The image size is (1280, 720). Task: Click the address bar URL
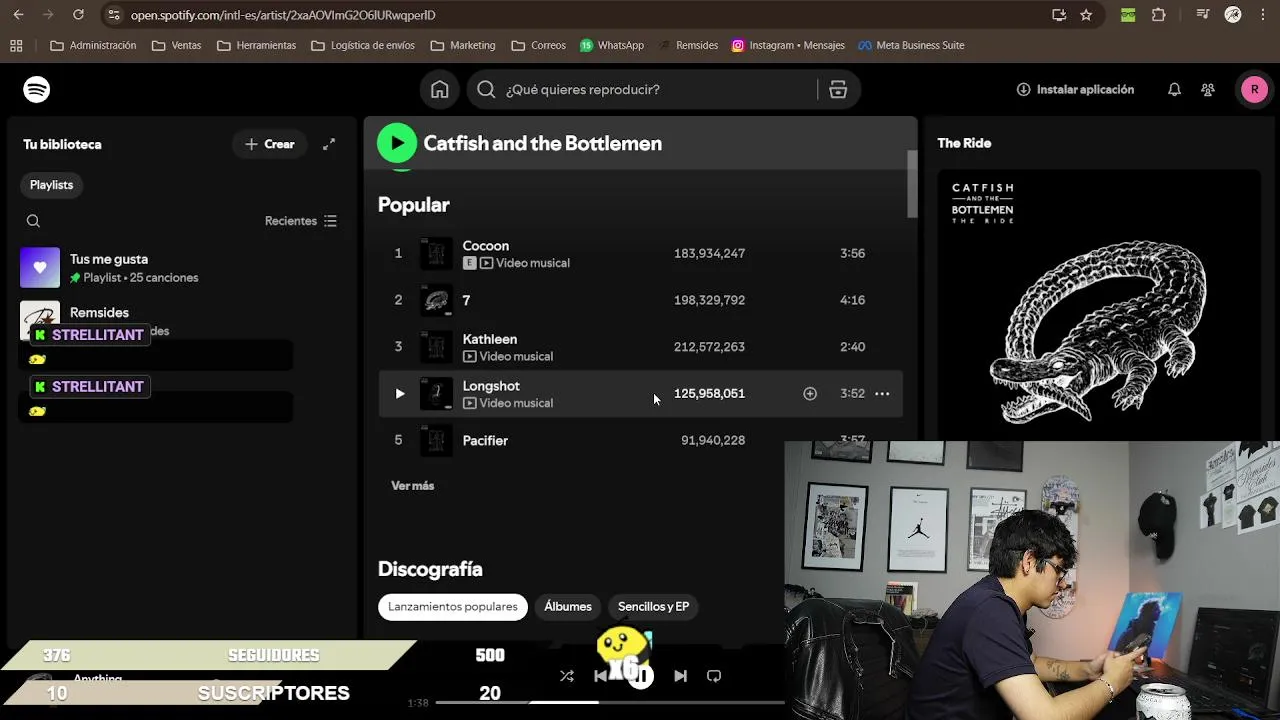click(283, 15)
